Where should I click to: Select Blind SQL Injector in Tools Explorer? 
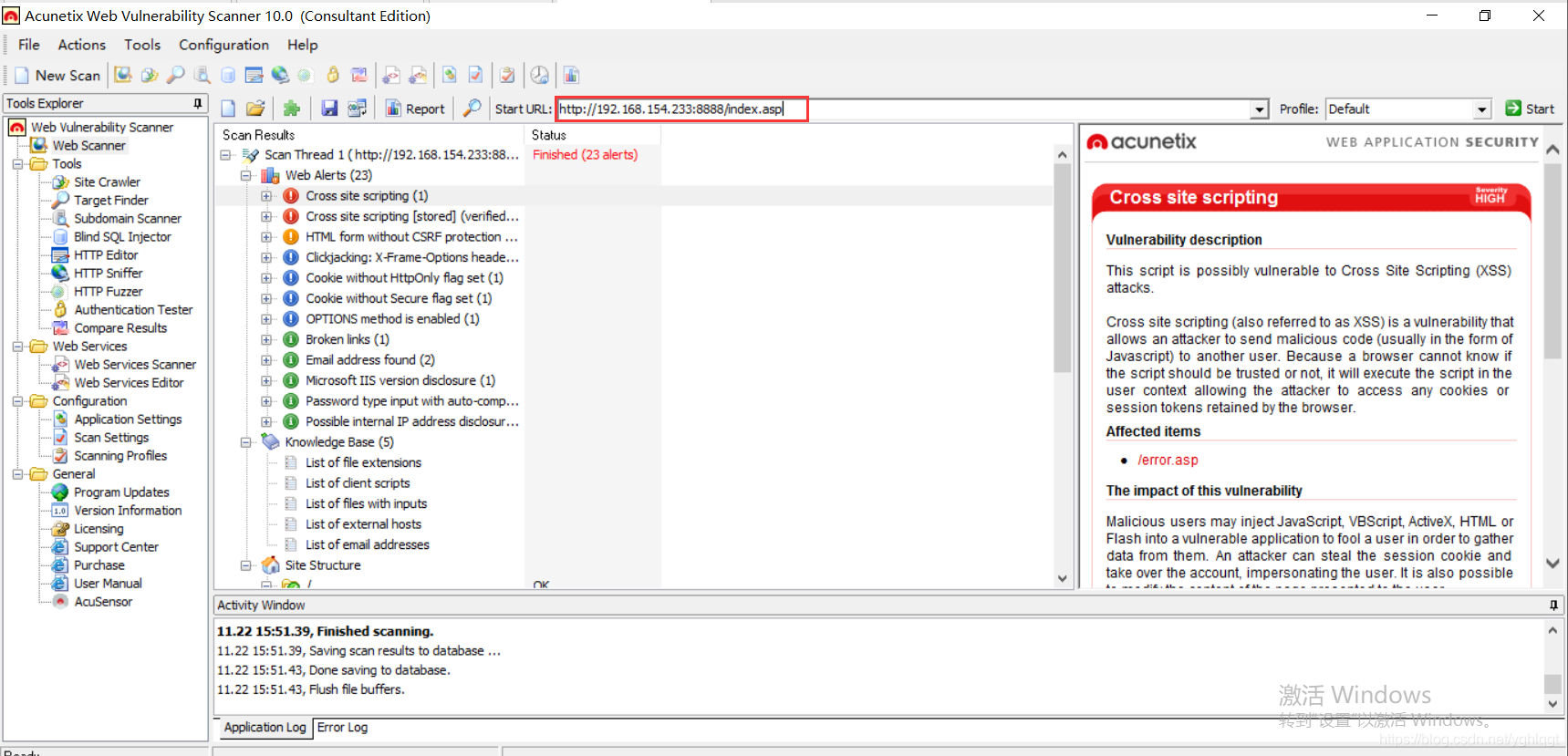[x=122, y=237]
